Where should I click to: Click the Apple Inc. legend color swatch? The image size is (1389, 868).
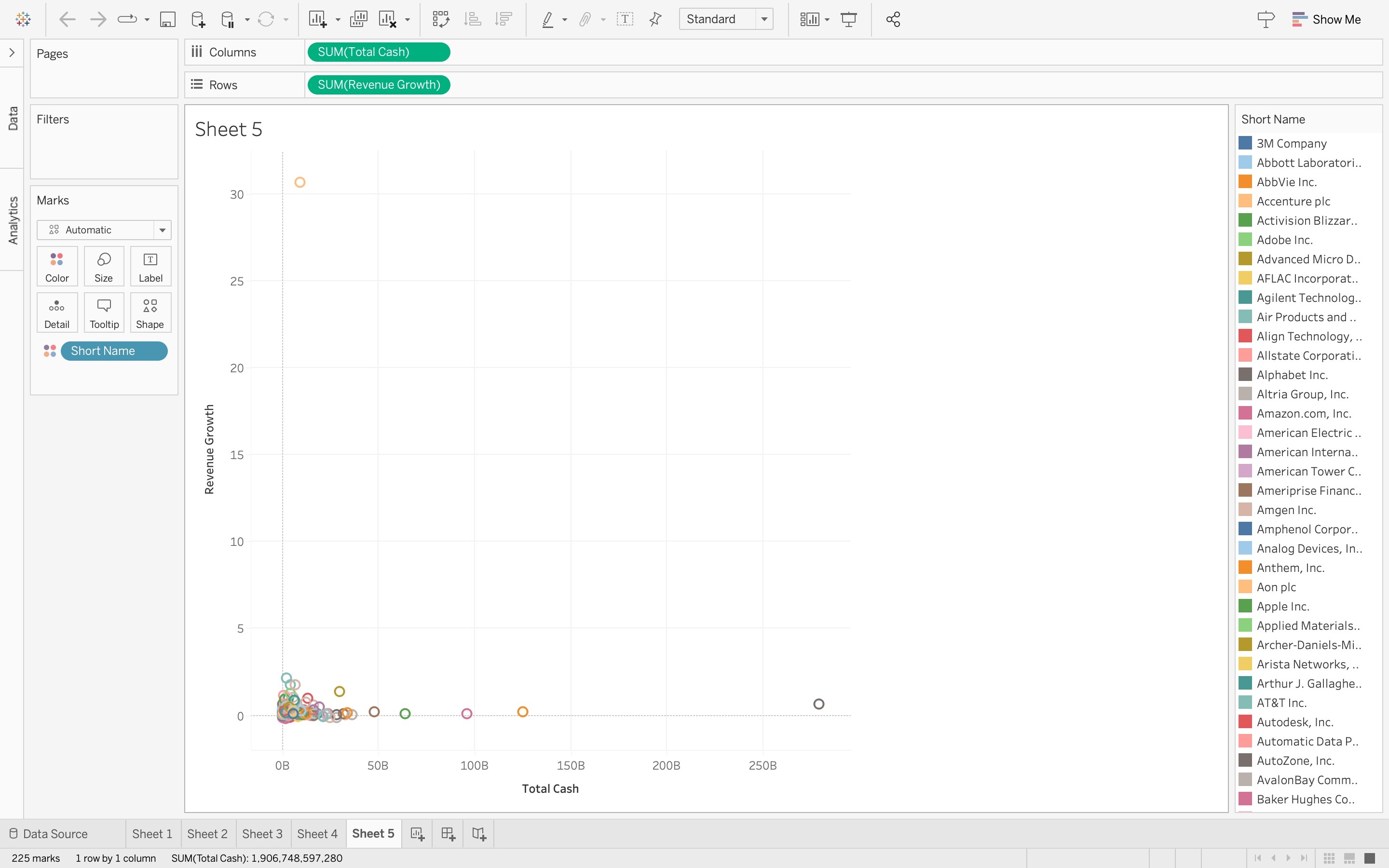tap(1245, 606)
